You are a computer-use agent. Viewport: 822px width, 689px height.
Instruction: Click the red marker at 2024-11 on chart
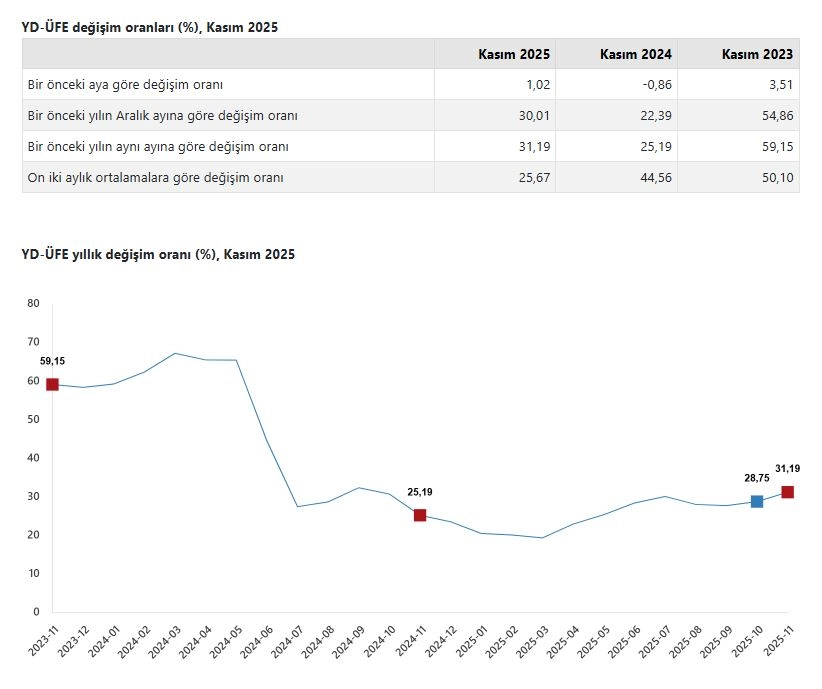click(420, 515)
